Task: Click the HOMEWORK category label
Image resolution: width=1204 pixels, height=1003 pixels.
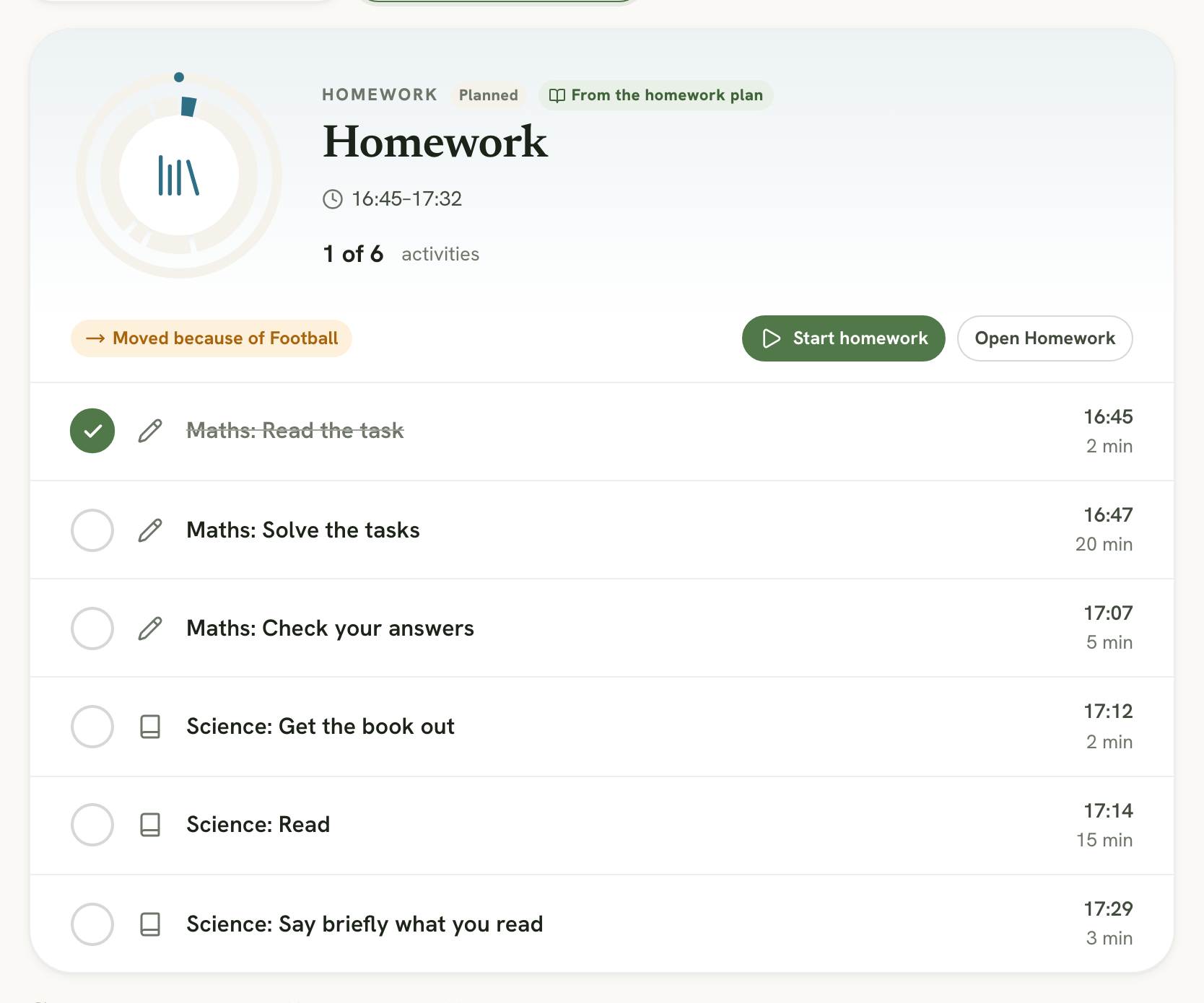Action: pos(380,95)
